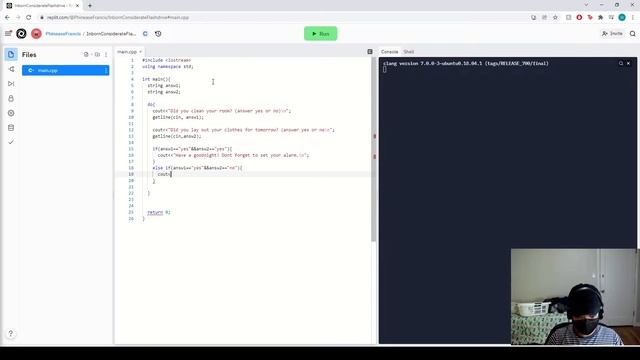
Task: Open the PhineaseFrancis profile link
Action: [63, 33]
